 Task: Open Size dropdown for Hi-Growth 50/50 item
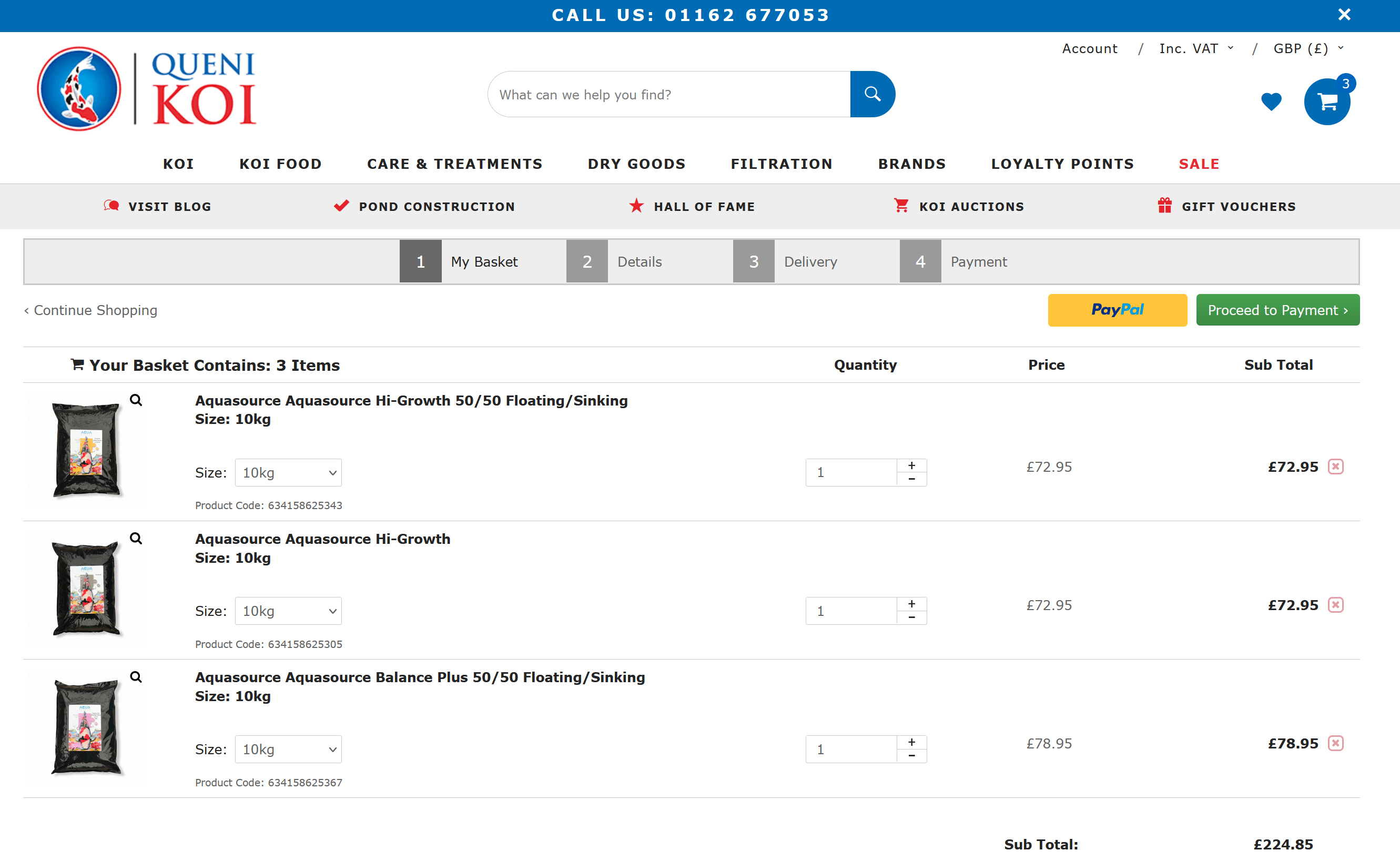[288, 473]
